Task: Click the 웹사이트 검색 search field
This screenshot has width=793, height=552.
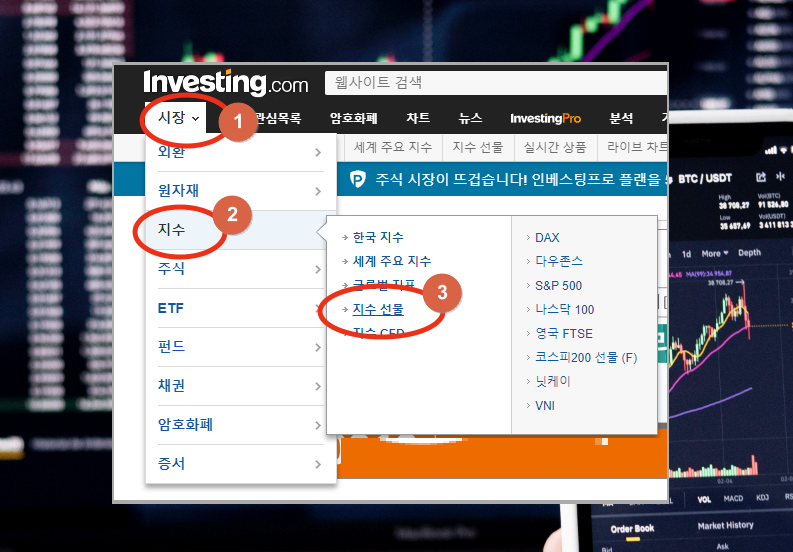Action: [x=496, y=82]
